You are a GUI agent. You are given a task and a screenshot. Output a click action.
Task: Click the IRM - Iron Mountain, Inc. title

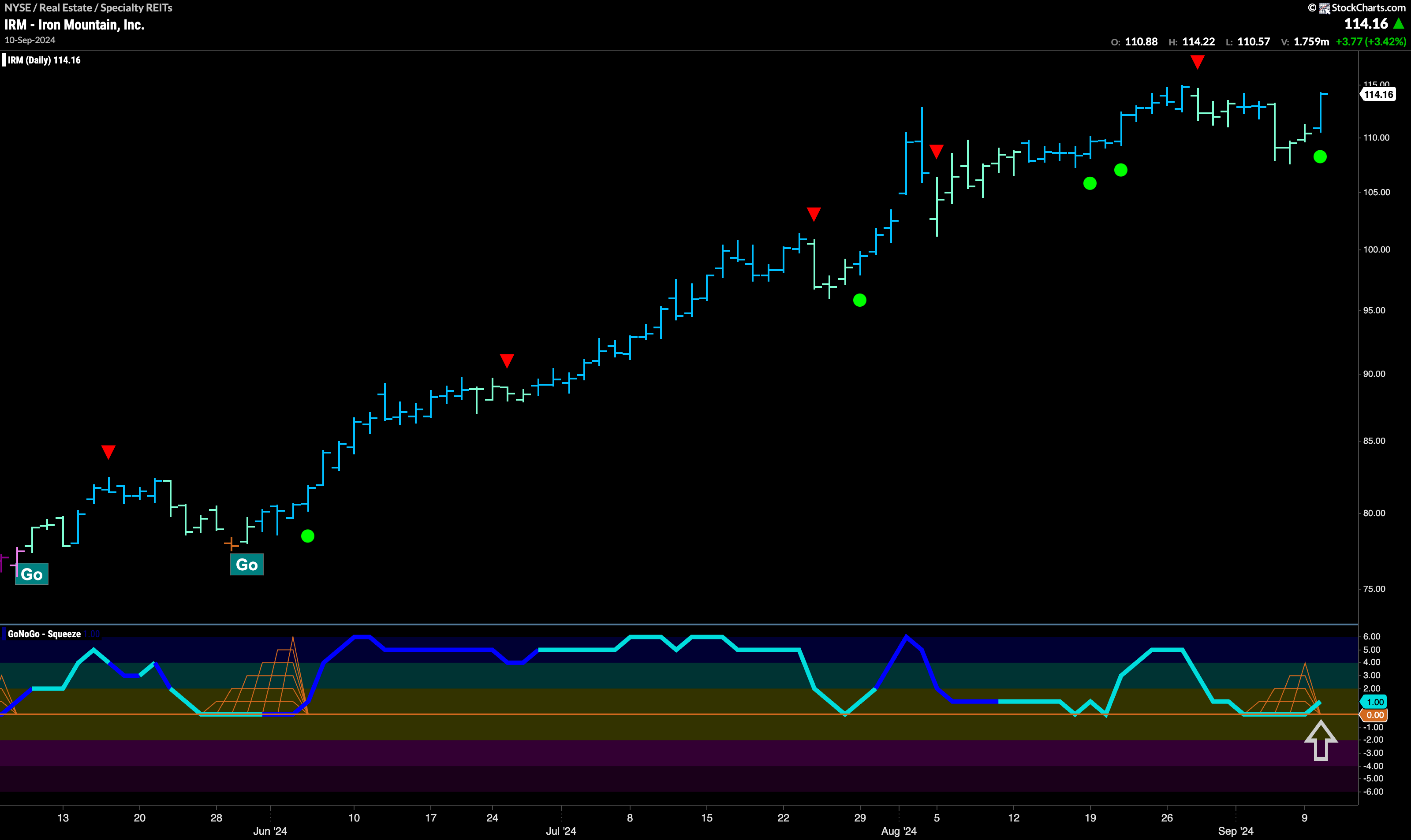(74, 25)
